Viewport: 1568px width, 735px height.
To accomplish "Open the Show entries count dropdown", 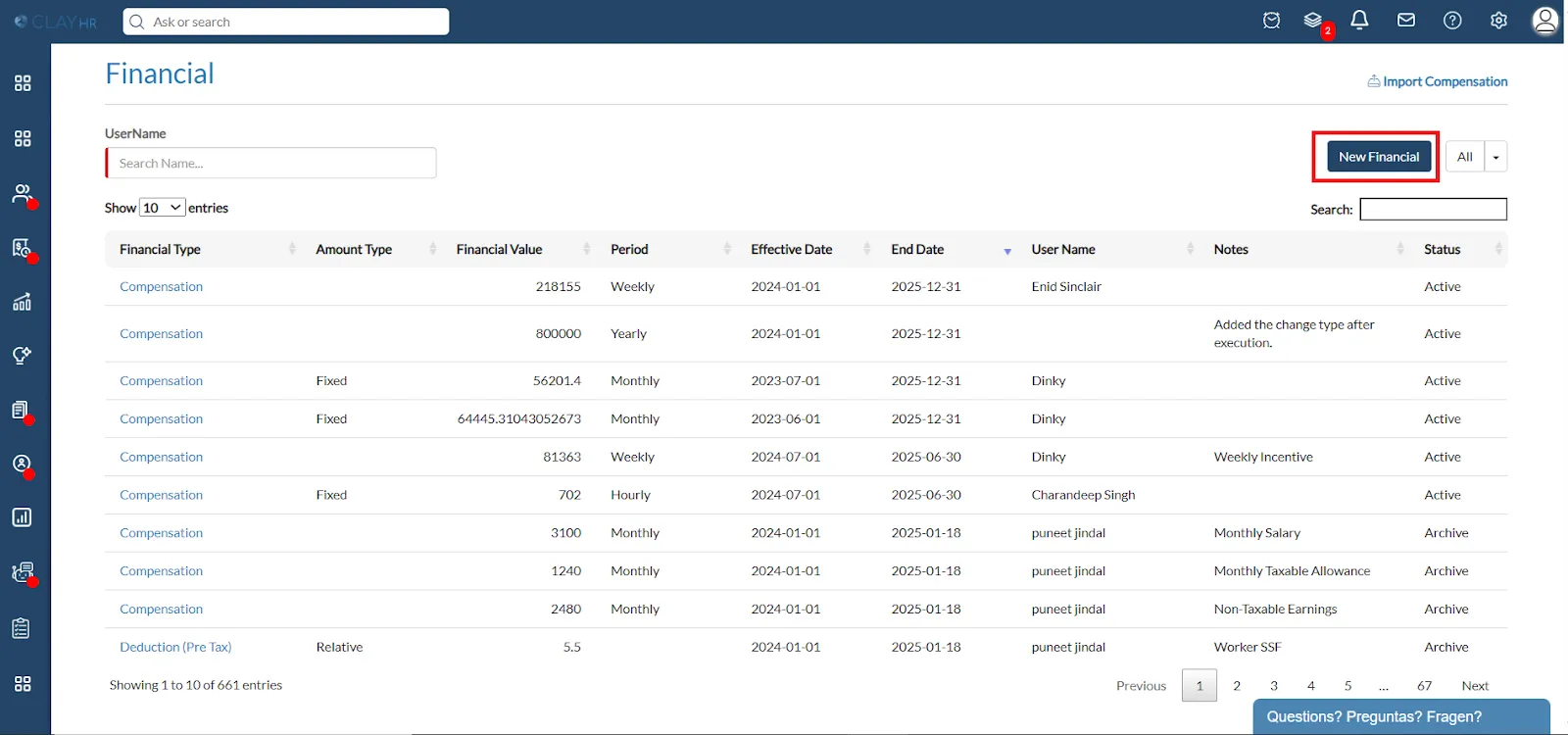I will click(x=162, y=208).
